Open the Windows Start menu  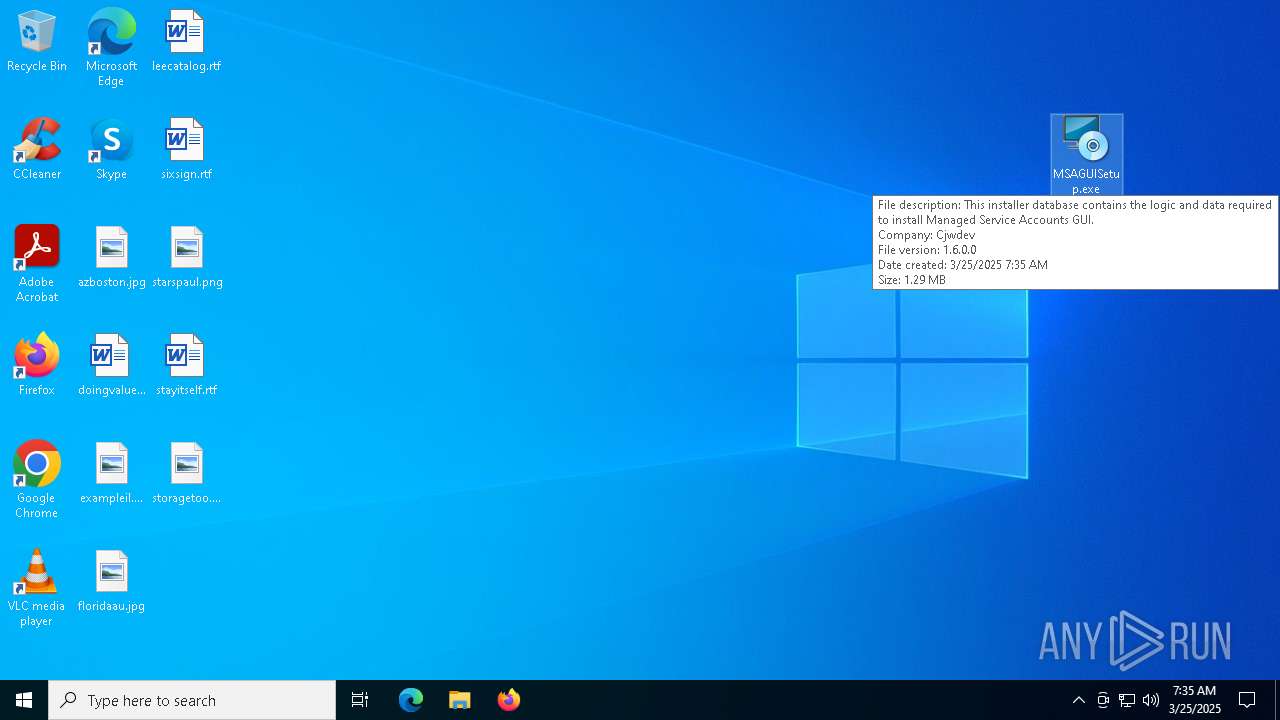pos(24,700)
